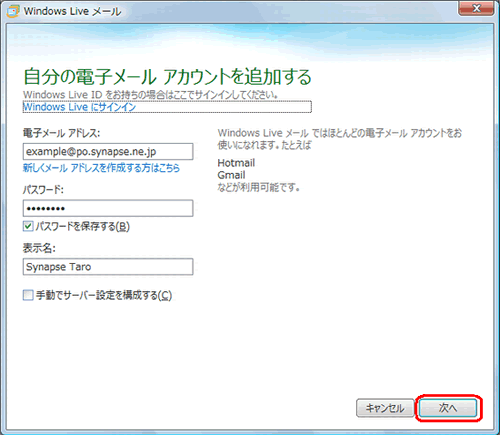Image resolution: width=500 pixels, height=435 pixels.
Task: Click the Hotmail text
Action: tap(236, 163)
